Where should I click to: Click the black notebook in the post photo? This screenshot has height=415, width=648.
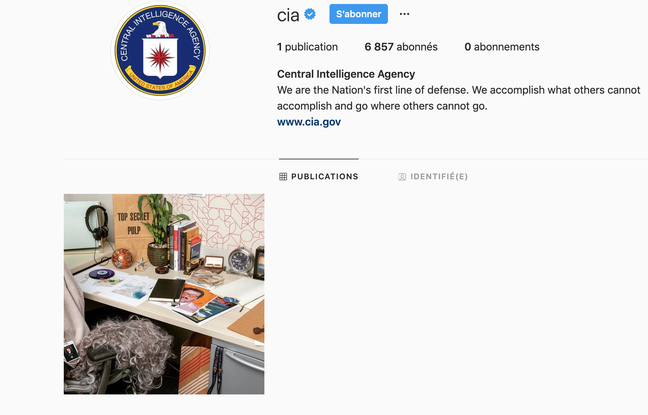tap(167, 289)
